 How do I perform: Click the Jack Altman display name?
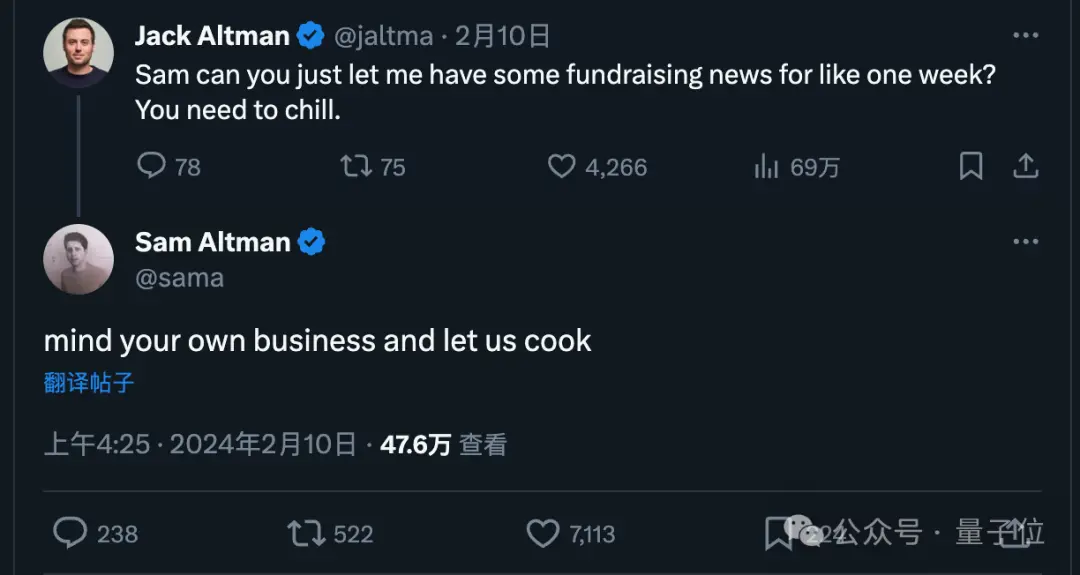(x=212, y=36)
